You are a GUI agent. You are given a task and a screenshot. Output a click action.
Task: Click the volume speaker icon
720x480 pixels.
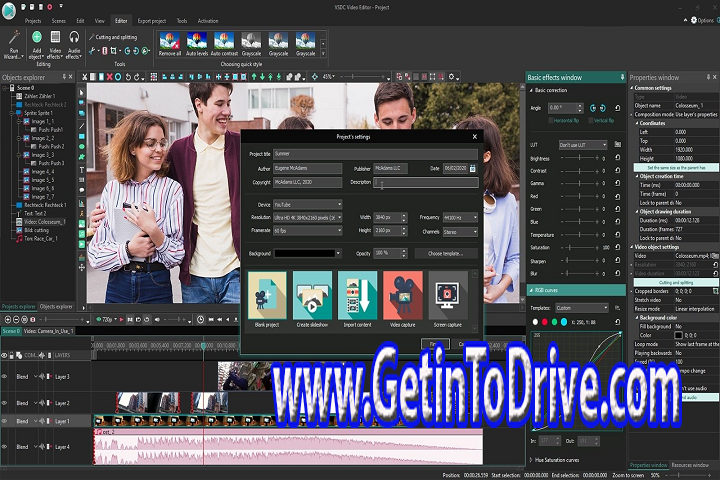coord(157,319)
